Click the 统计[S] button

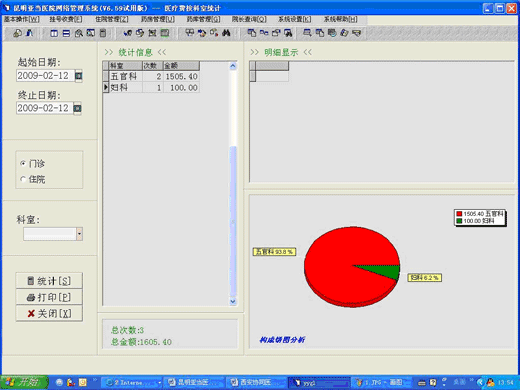[x=49, y=281]
